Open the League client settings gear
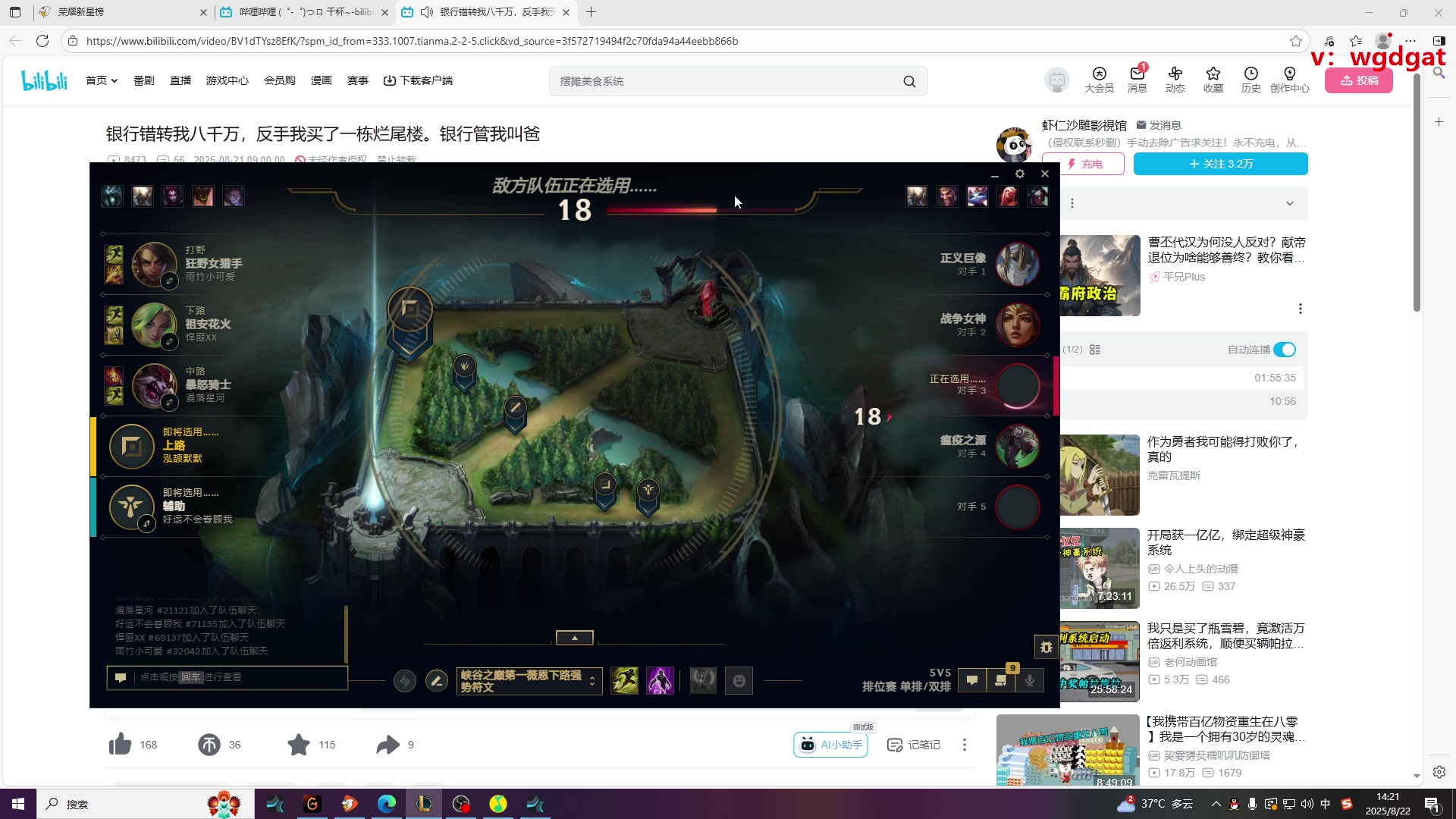Screen dimensions: 1456x819 [x=1020, y=174]
